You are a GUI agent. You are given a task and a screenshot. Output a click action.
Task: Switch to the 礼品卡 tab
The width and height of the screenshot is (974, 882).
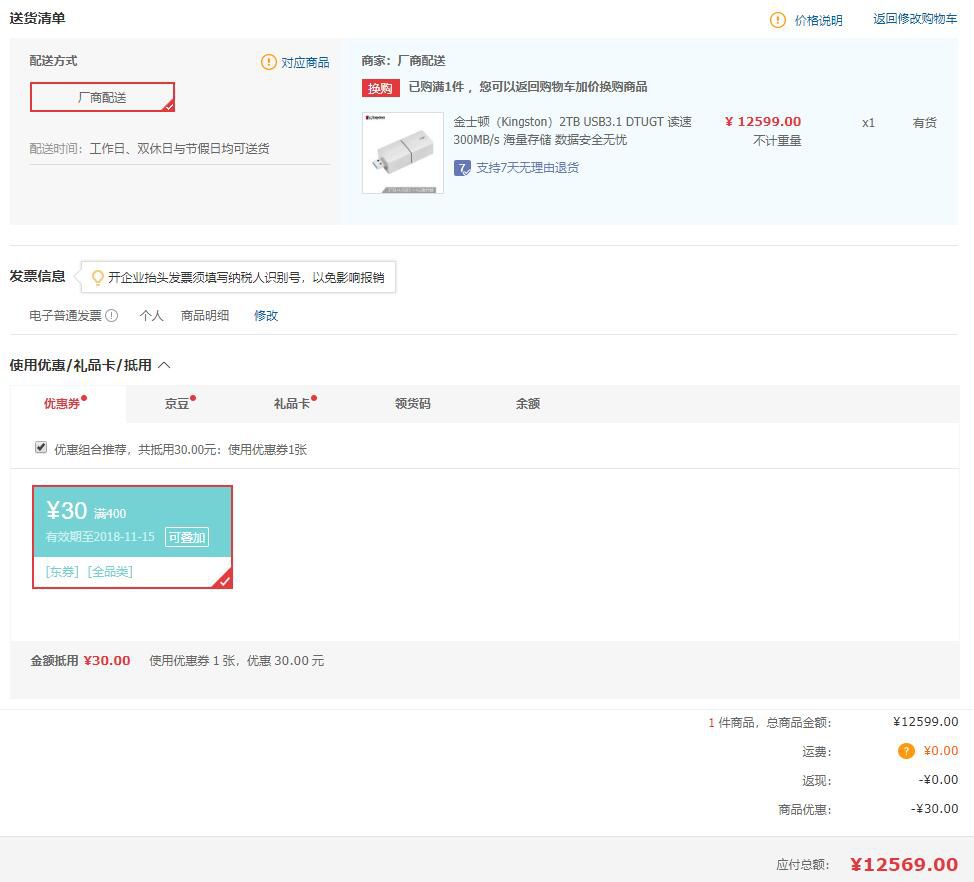[292, 404]
